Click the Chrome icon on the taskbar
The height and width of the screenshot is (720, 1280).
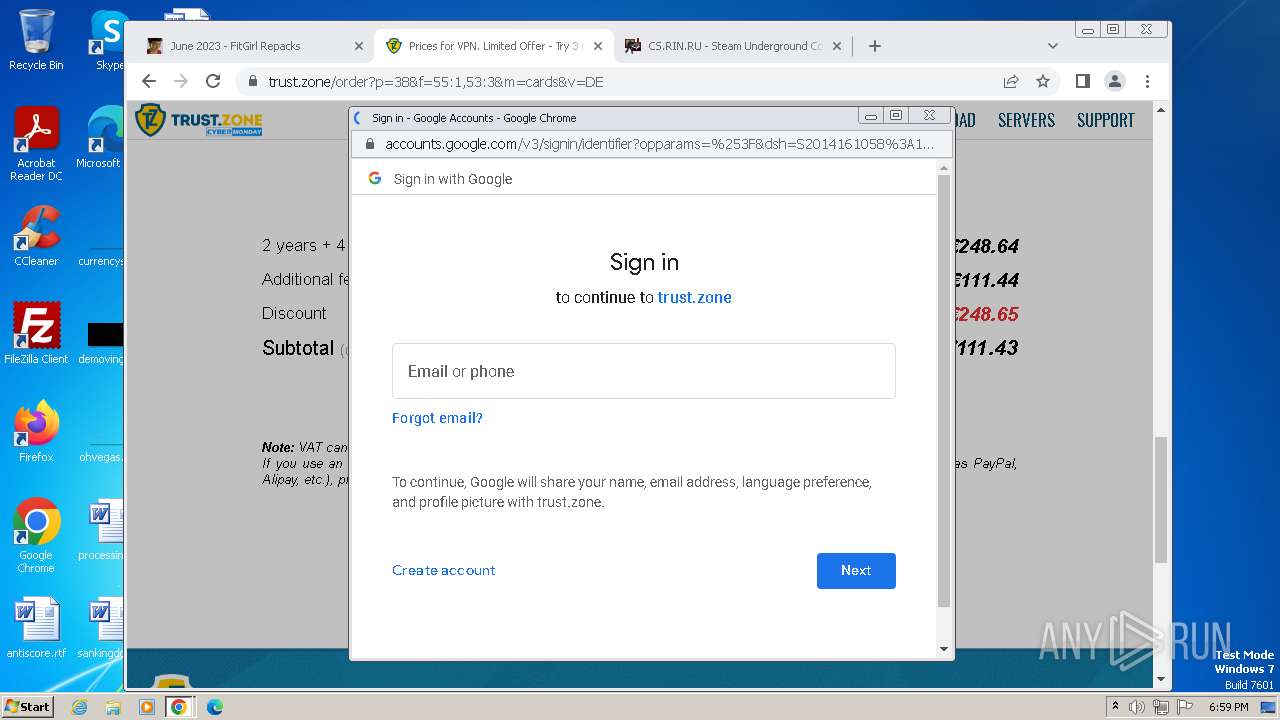click(179, 707)
